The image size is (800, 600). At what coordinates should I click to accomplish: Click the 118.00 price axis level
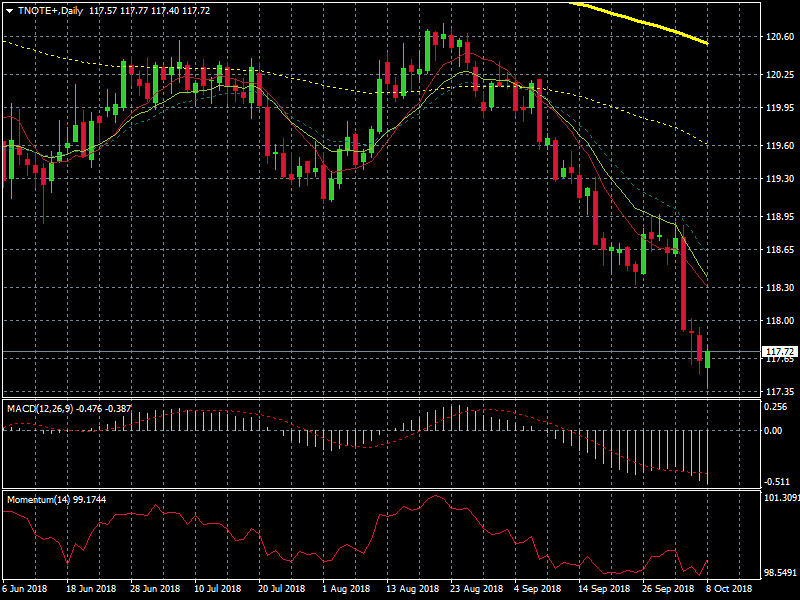(x=778, y=321)
